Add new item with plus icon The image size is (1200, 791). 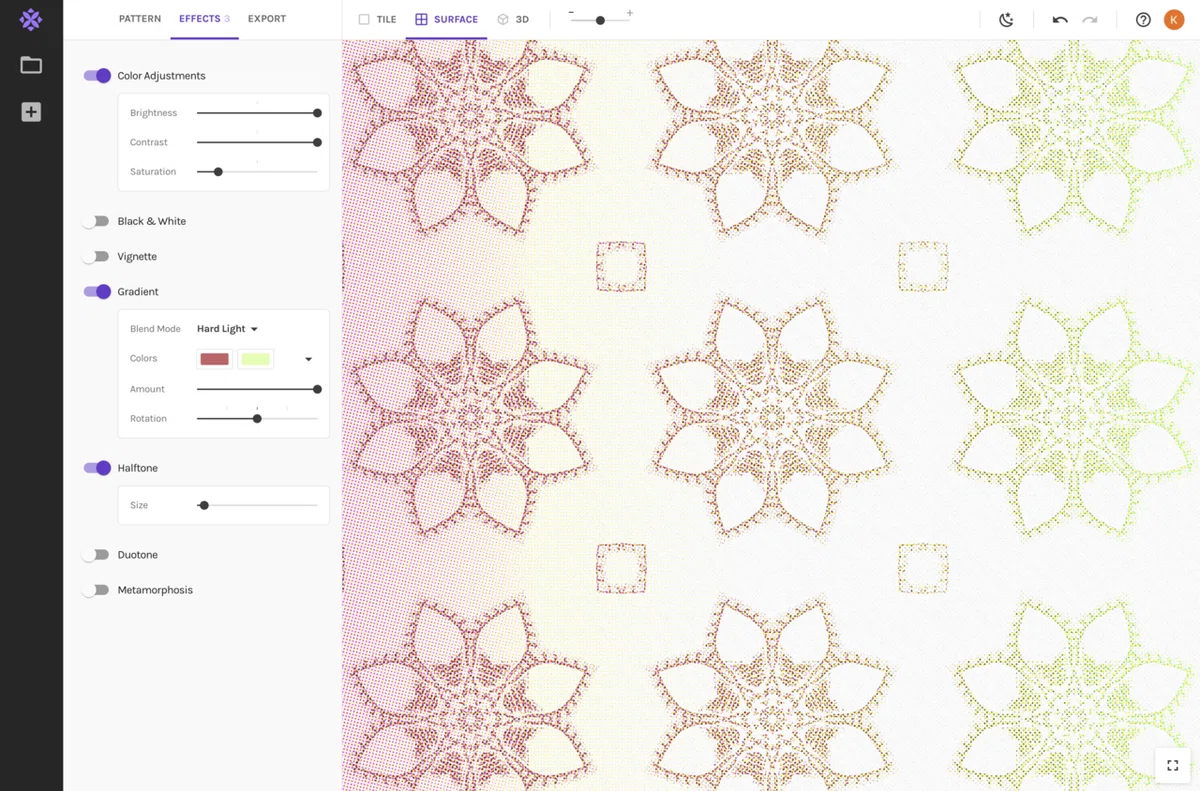[31, 112]
